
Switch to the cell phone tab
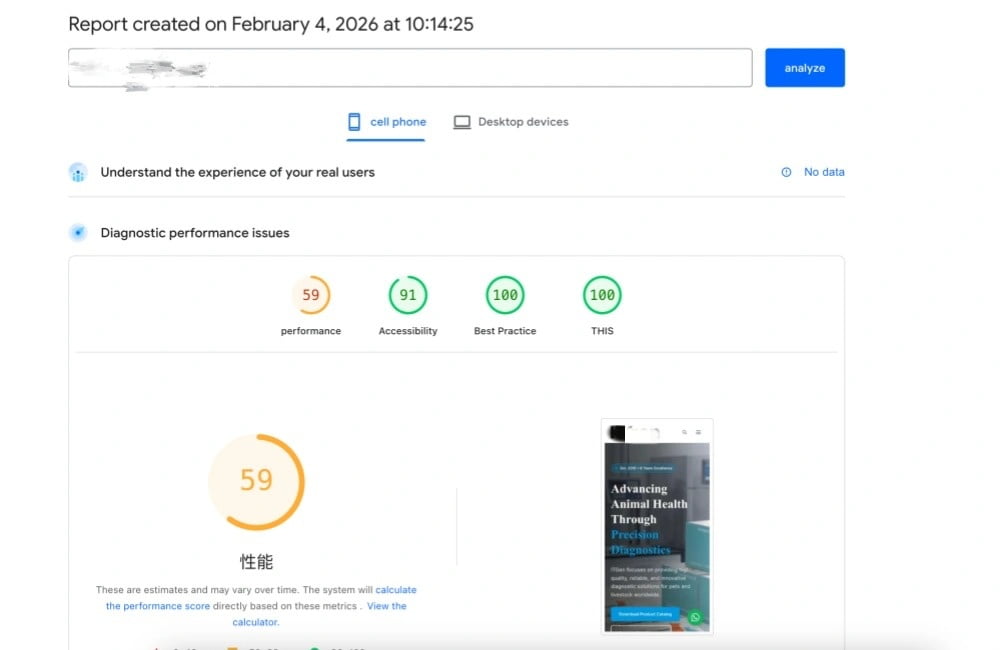coord(385,121)
